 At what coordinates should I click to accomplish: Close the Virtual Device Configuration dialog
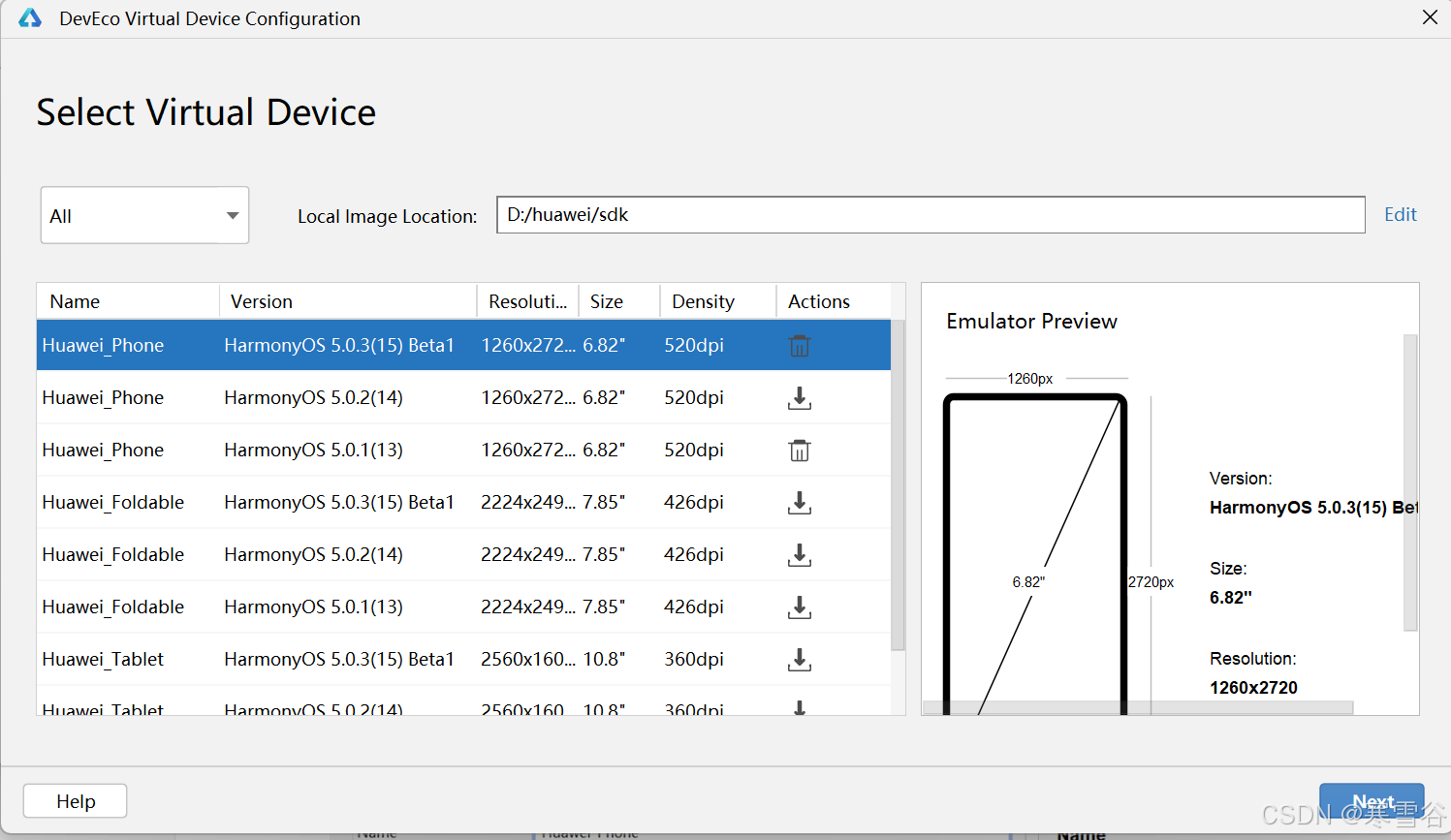tap(1430, 17)
